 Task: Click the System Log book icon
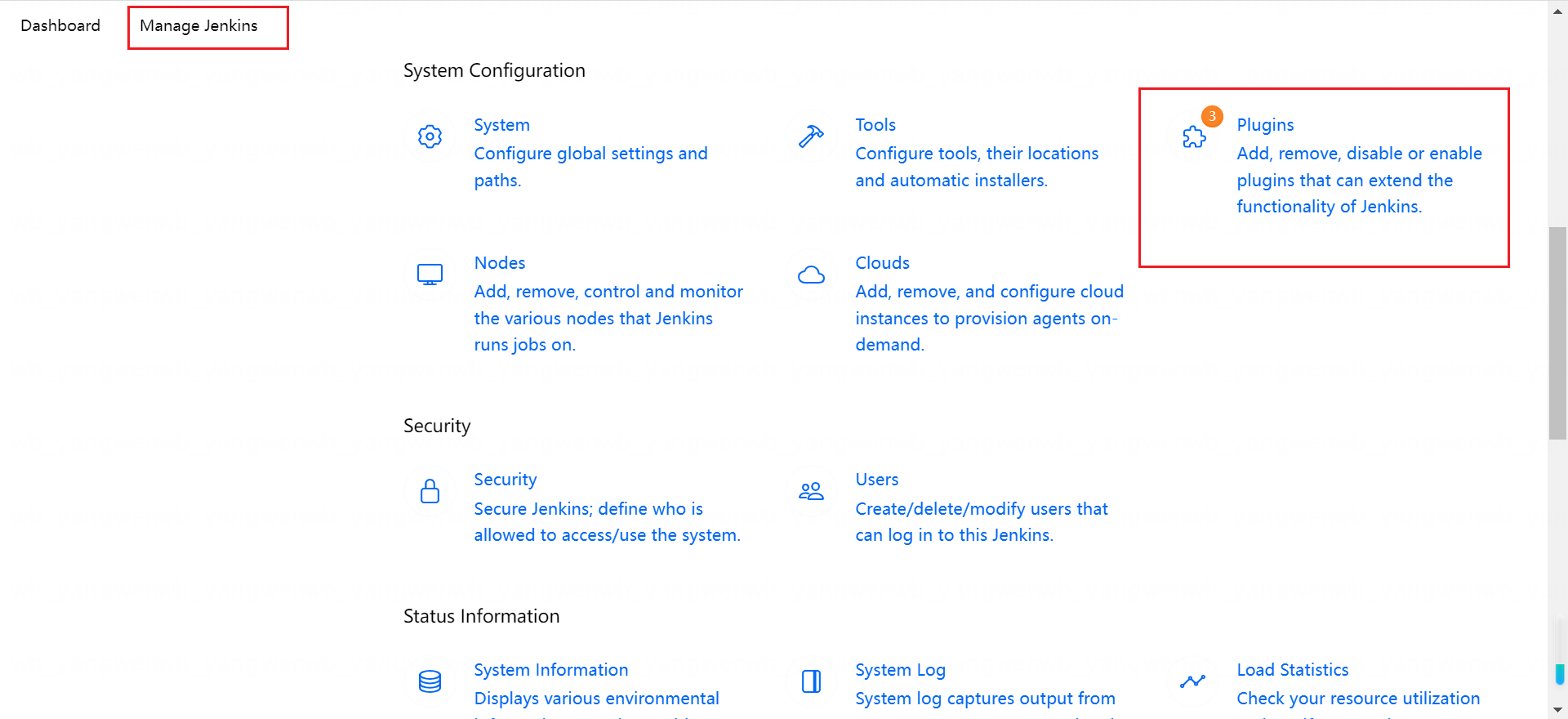coord(811,681)
